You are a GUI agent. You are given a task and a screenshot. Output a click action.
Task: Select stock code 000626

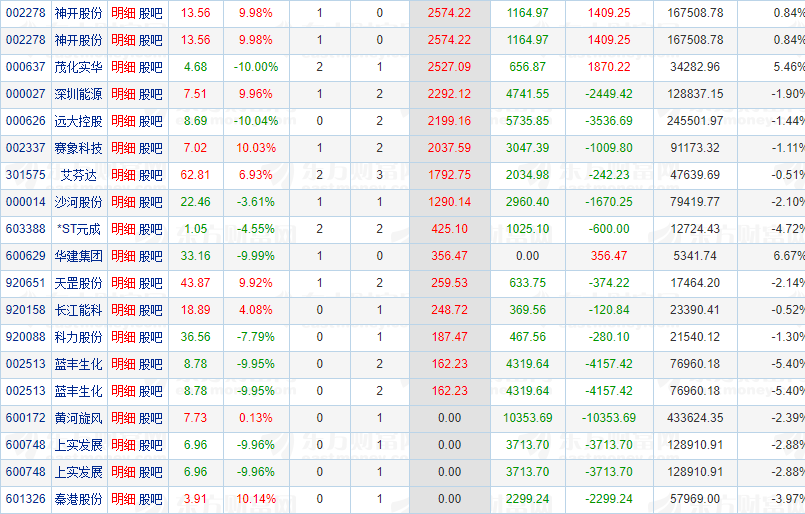(25, 121)
